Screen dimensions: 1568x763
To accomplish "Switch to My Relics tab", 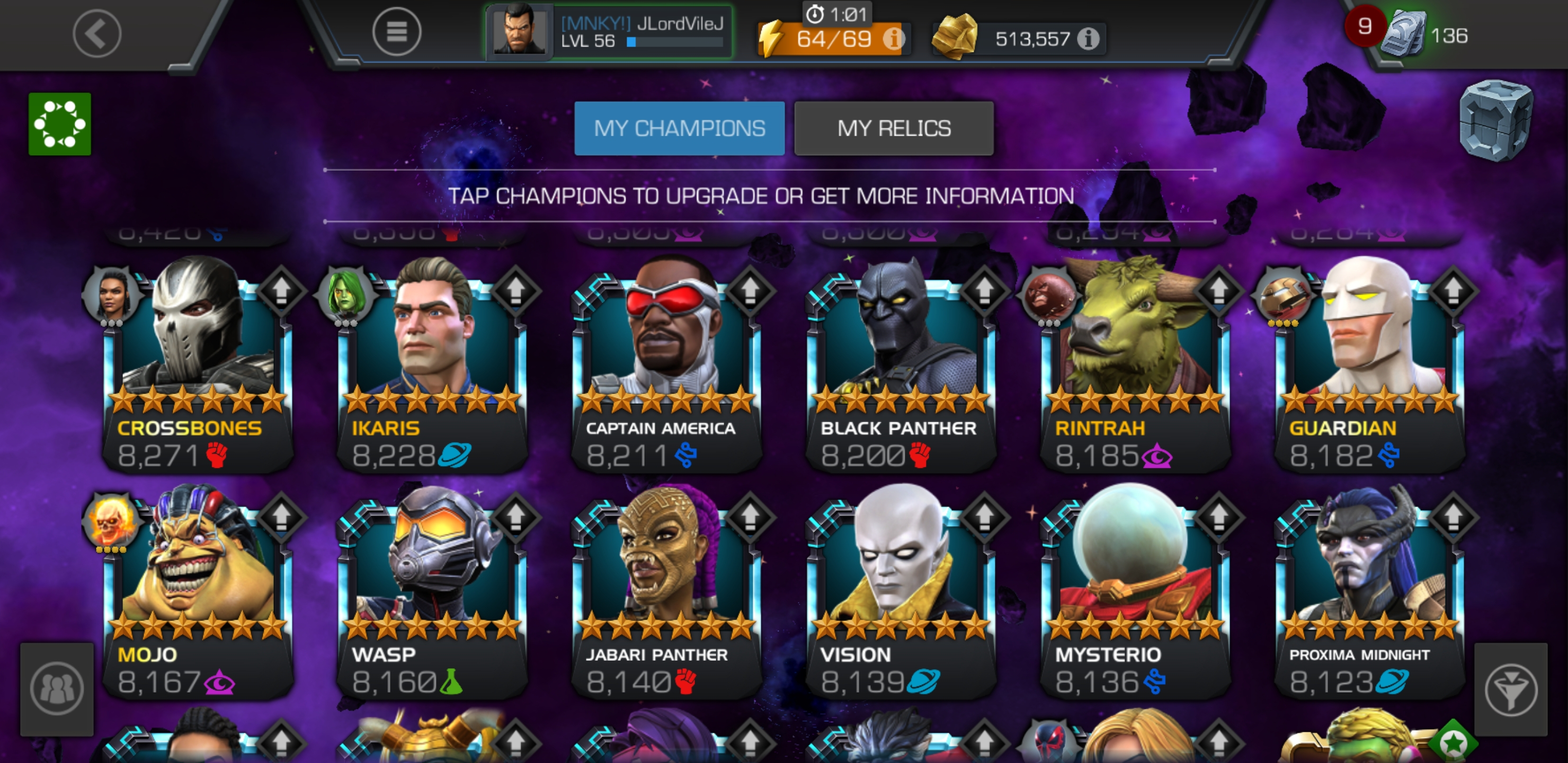I will point(894,128).
